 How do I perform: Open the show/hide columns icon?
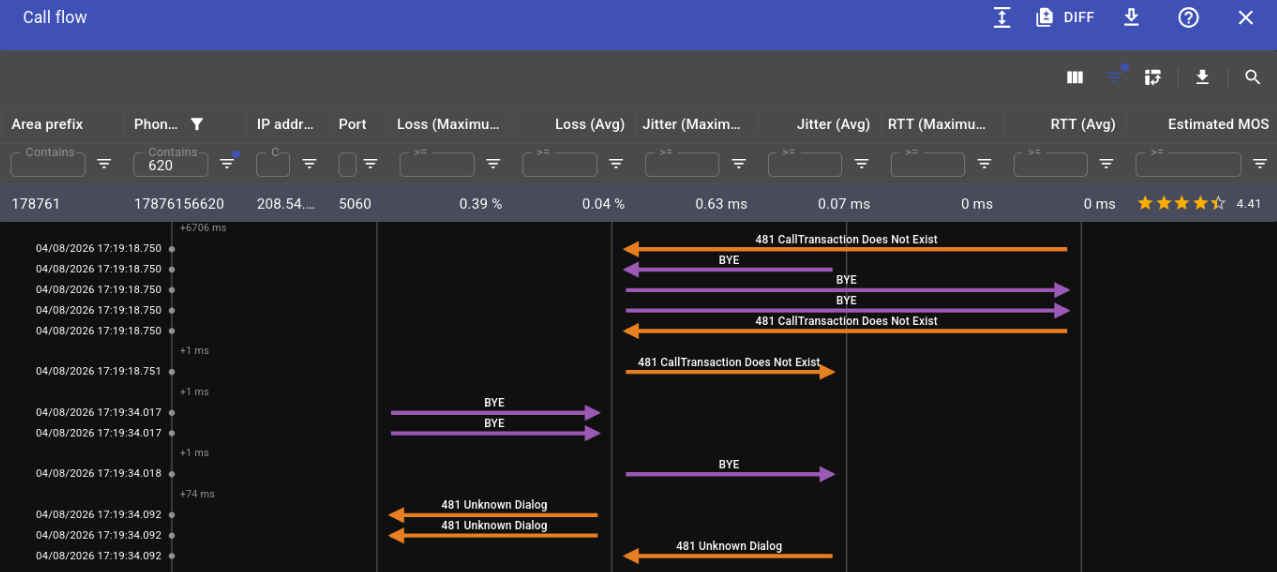tap(1075, 77)
